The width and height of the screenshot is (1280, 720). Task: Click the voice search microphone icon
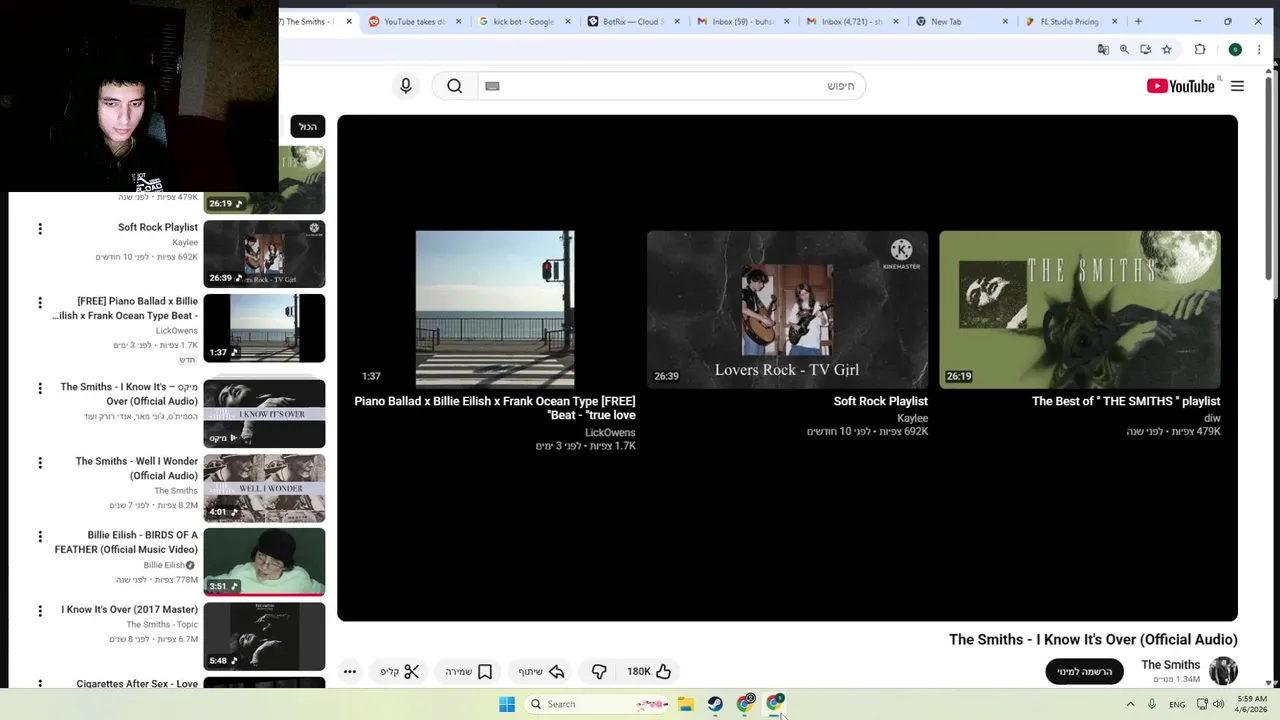[x=405, y=86]
